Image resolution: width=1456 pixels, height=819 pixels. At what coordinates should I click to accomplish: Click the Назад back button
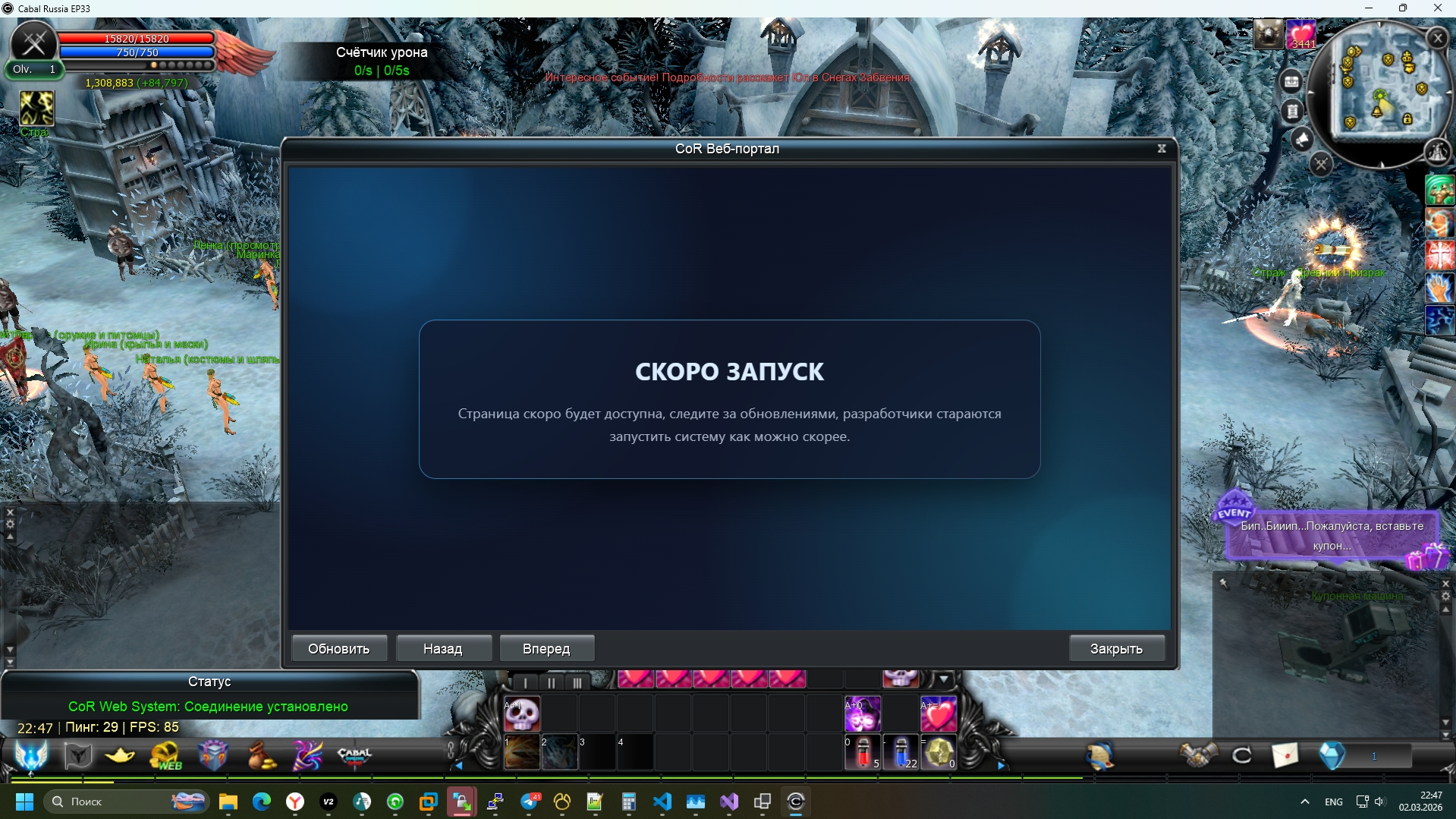[443, 648]
